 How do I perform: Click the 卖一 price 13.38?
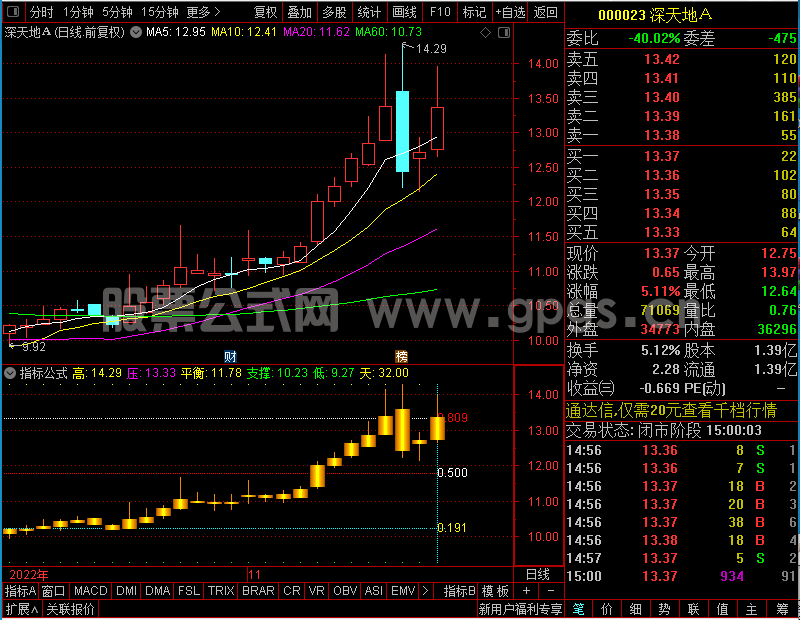662,135
